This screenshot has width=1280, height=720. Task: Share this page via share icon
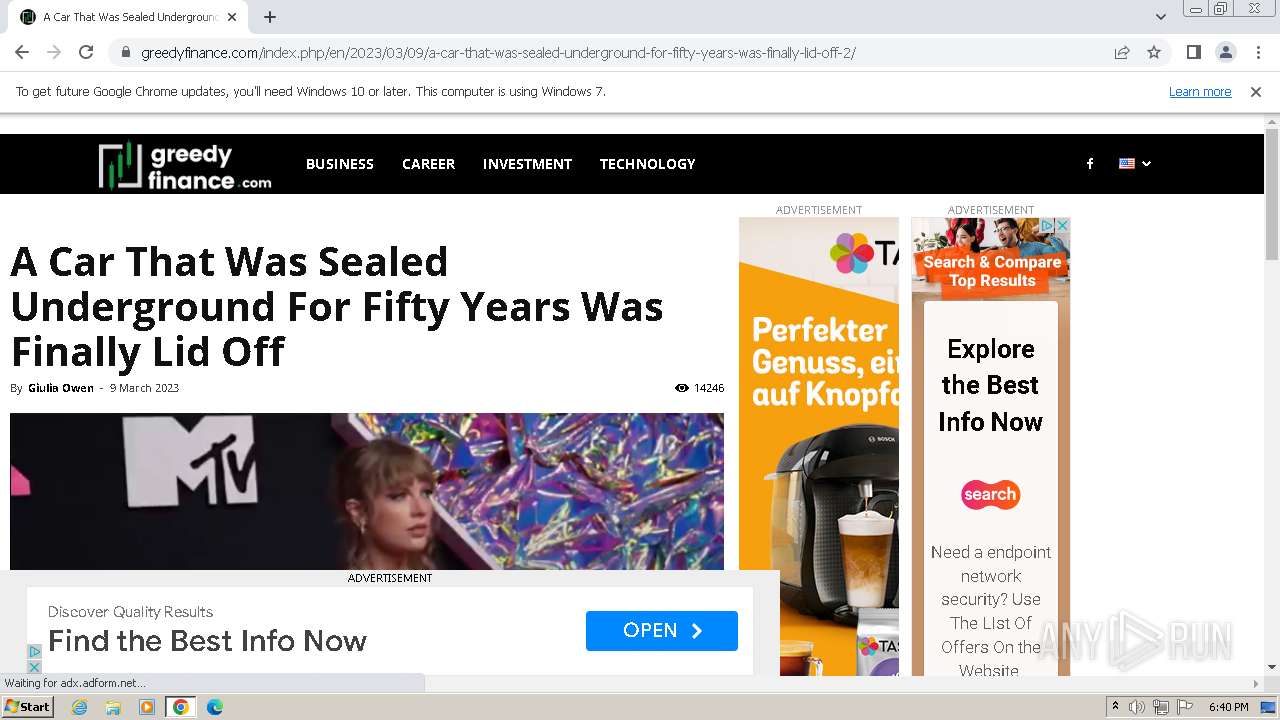pos(1122,52)
